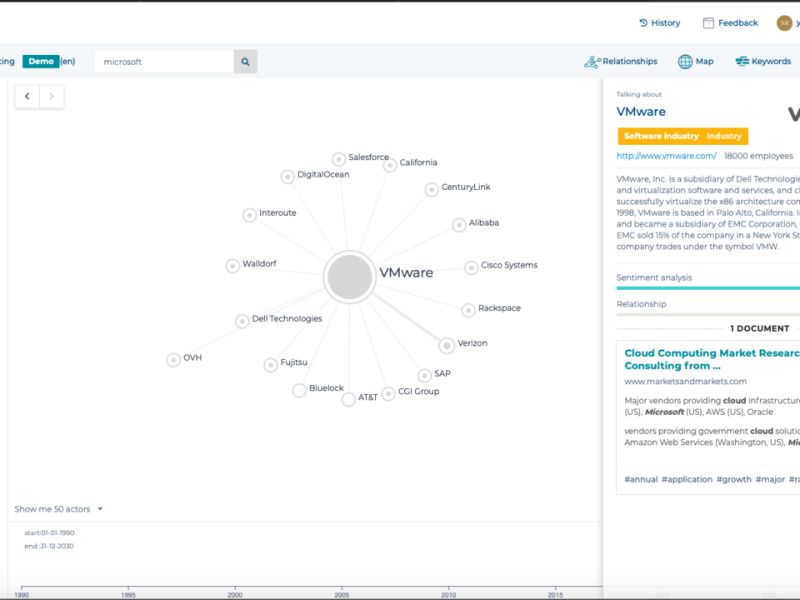Select the OVH node circle
800x600 pixels.
click(x=173, y=360)
